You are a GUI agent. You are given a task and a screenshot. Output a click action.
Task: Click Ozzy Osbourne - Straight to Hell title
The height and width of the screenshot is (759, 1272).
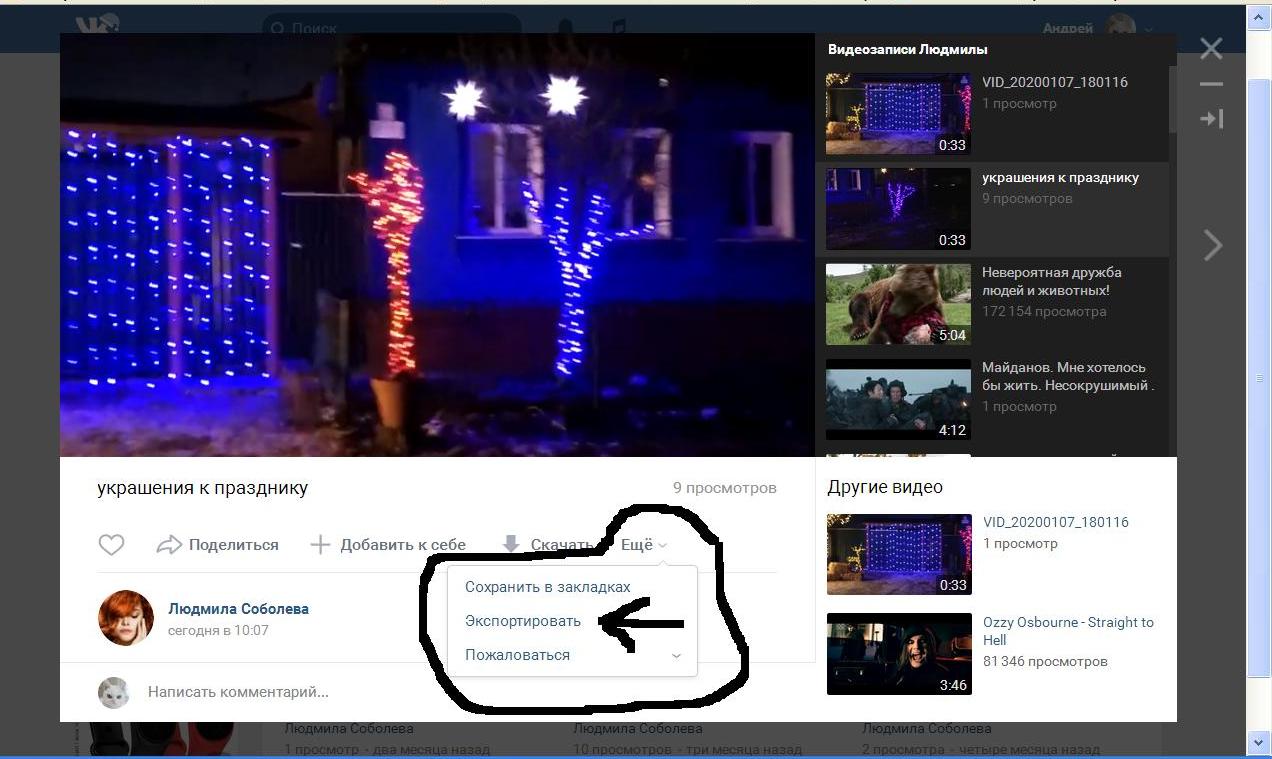point(1068,631)
